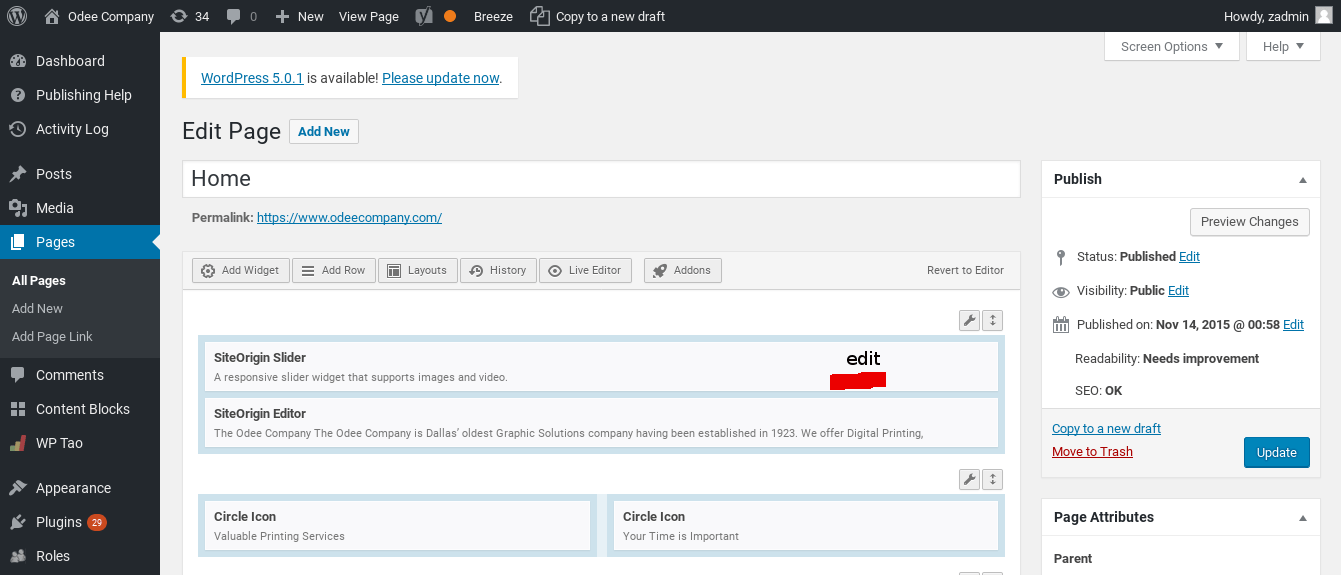1341x575 pixels.
Task: Open Publishing Help in the sidebar
Action: pos(80,95)
